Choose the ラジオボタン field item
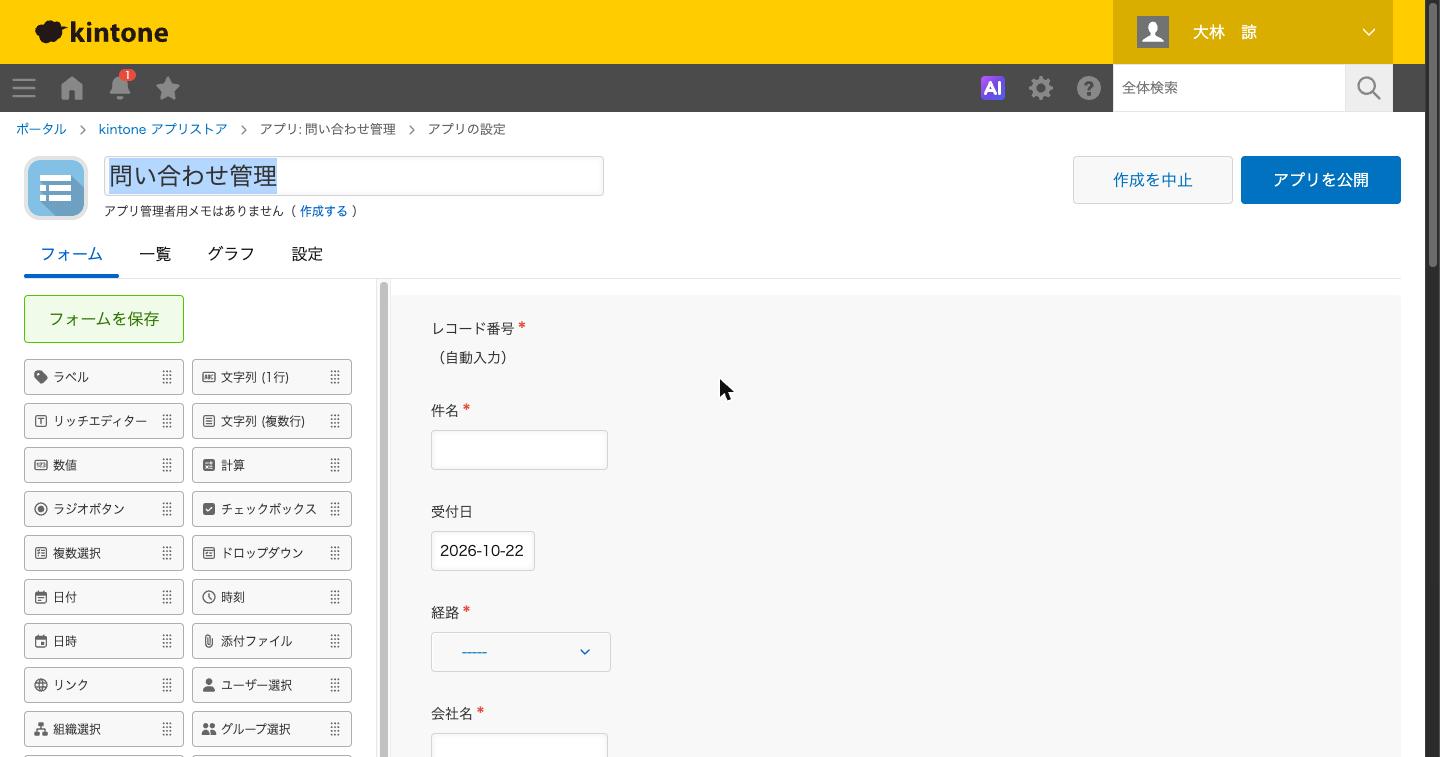Screen dimensions: 1440x757 point(104,509)
